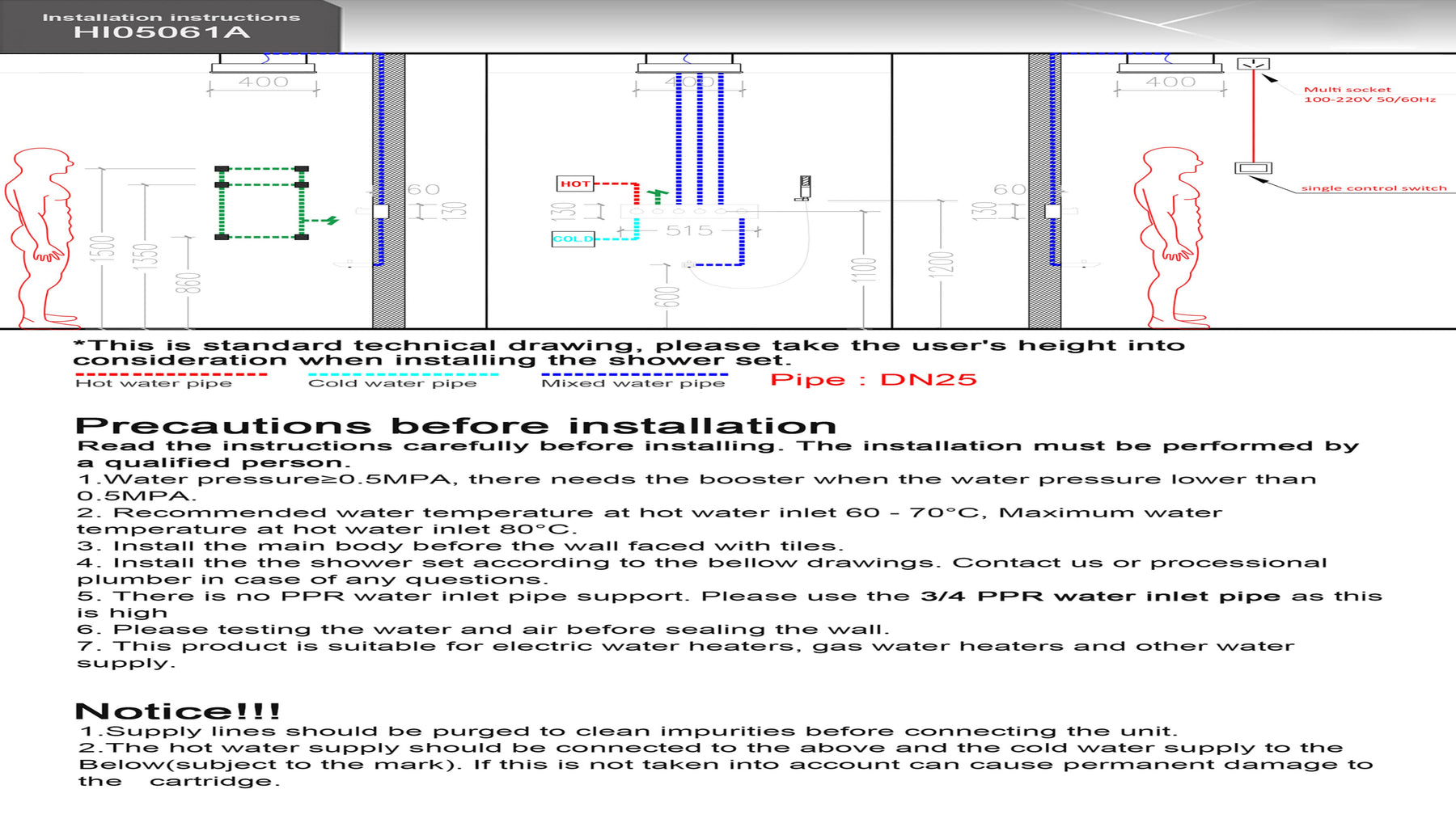Click the single control switch red label
Image resolution: width=1456 pixels, height=827 pixels.
click(1373, 188)
